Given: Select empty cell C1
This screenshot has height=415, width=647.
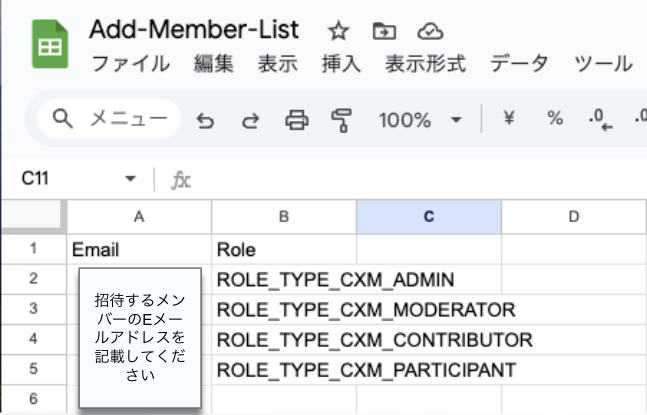Looking at the screenshot, I should pyautogui.click(x=429, y=249).
